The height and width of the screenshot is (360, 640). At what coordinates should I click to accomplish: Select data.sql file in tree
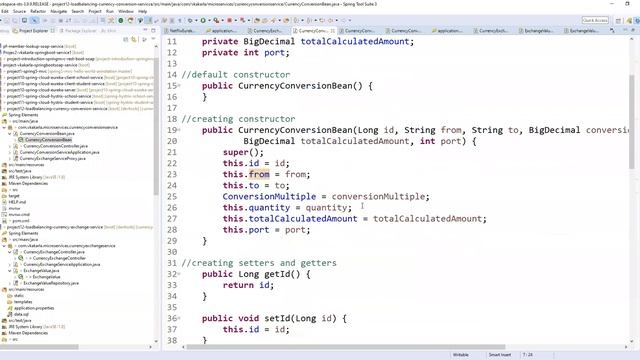pyautogui.click(x=22, y=314)
